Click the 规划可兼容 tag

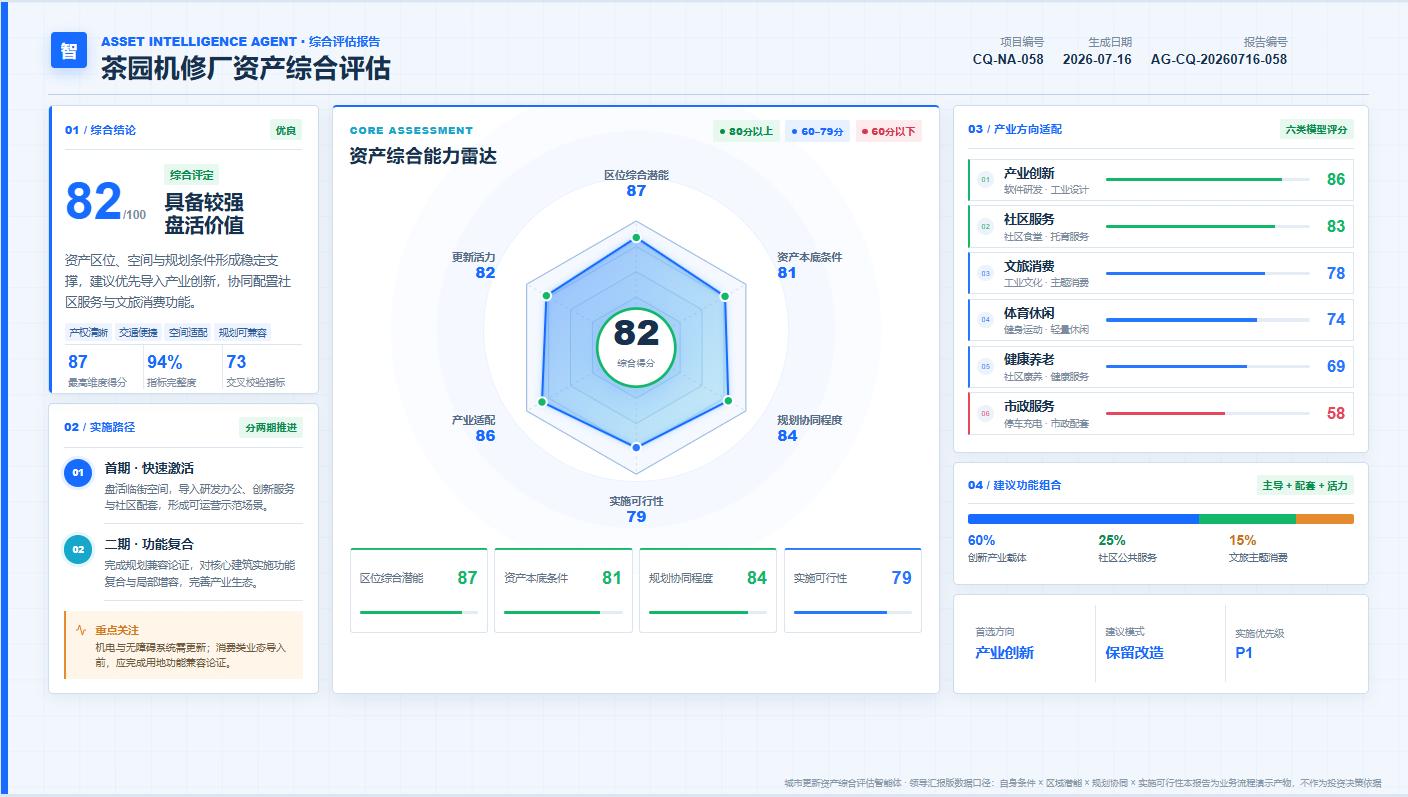pyautogui.click(x=243, y=333)
